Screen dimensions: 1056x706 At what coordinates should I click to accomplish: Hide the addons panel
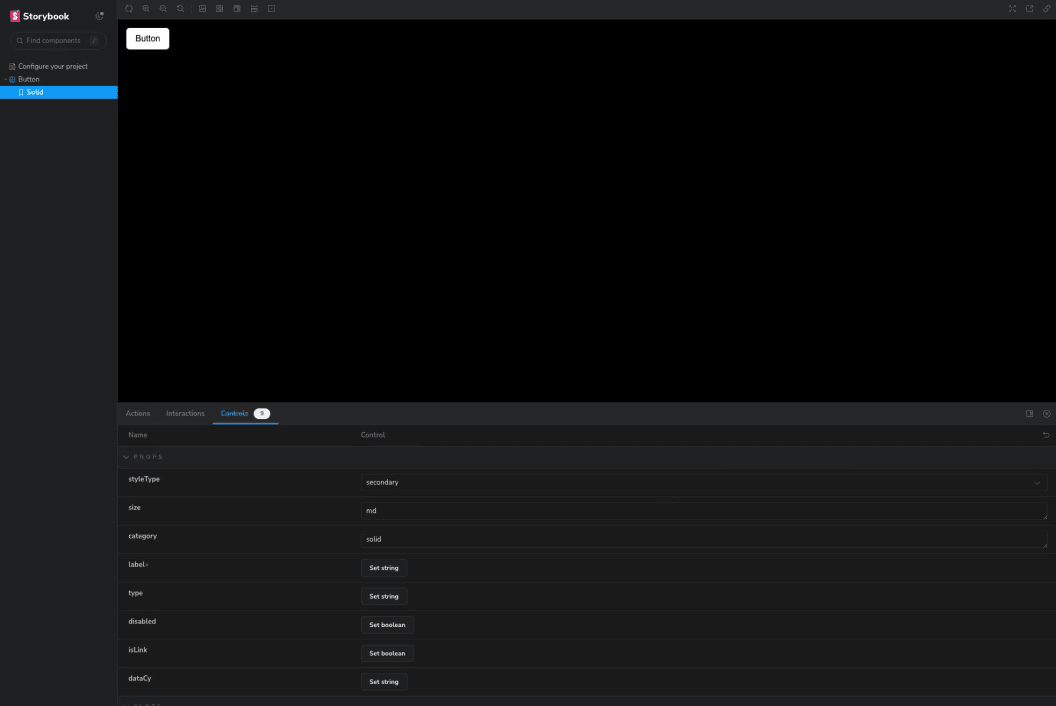pos(1047,414)
